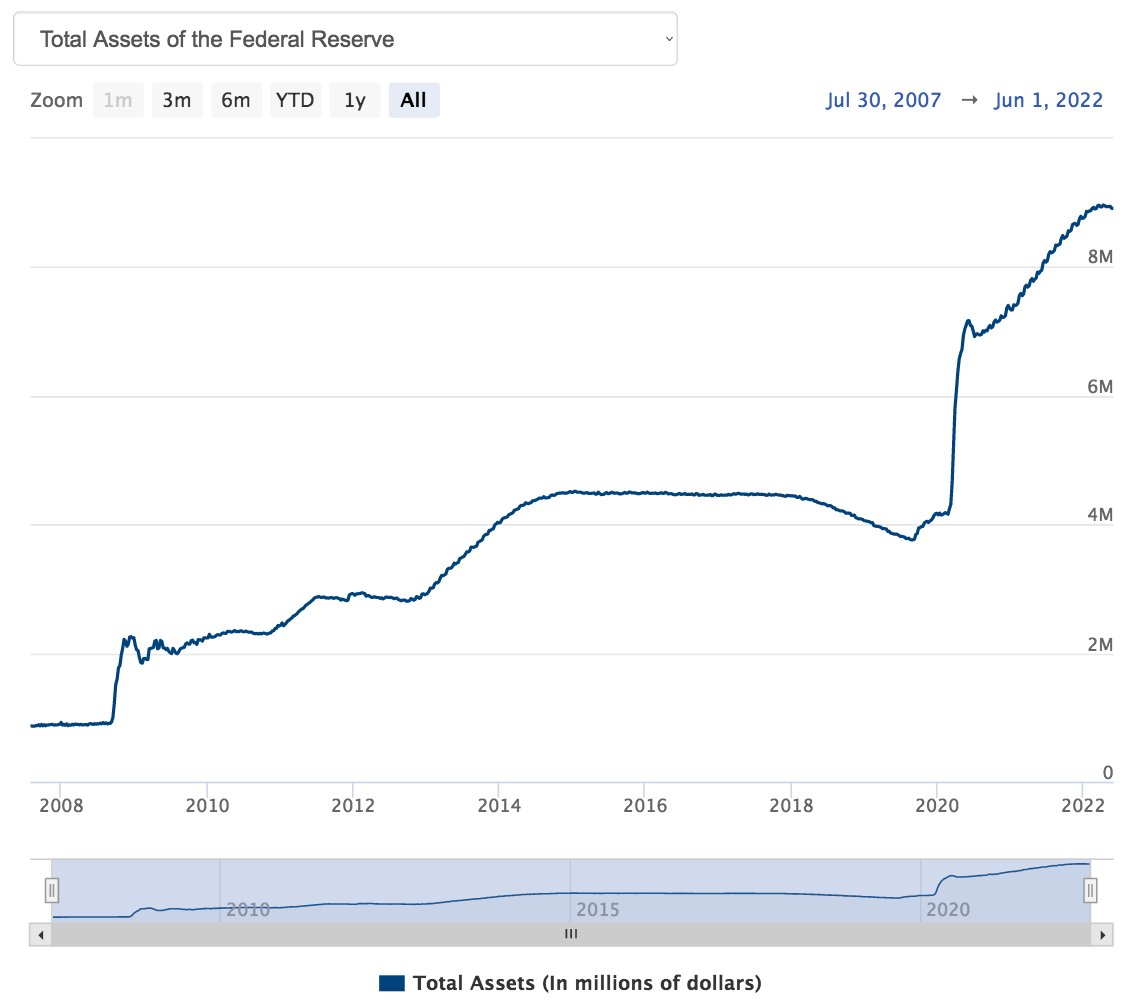The image size is (1125, 1004).
Task: Click the 2M y-axis label
Action: pyautogui.click(x=1100, y=644)
